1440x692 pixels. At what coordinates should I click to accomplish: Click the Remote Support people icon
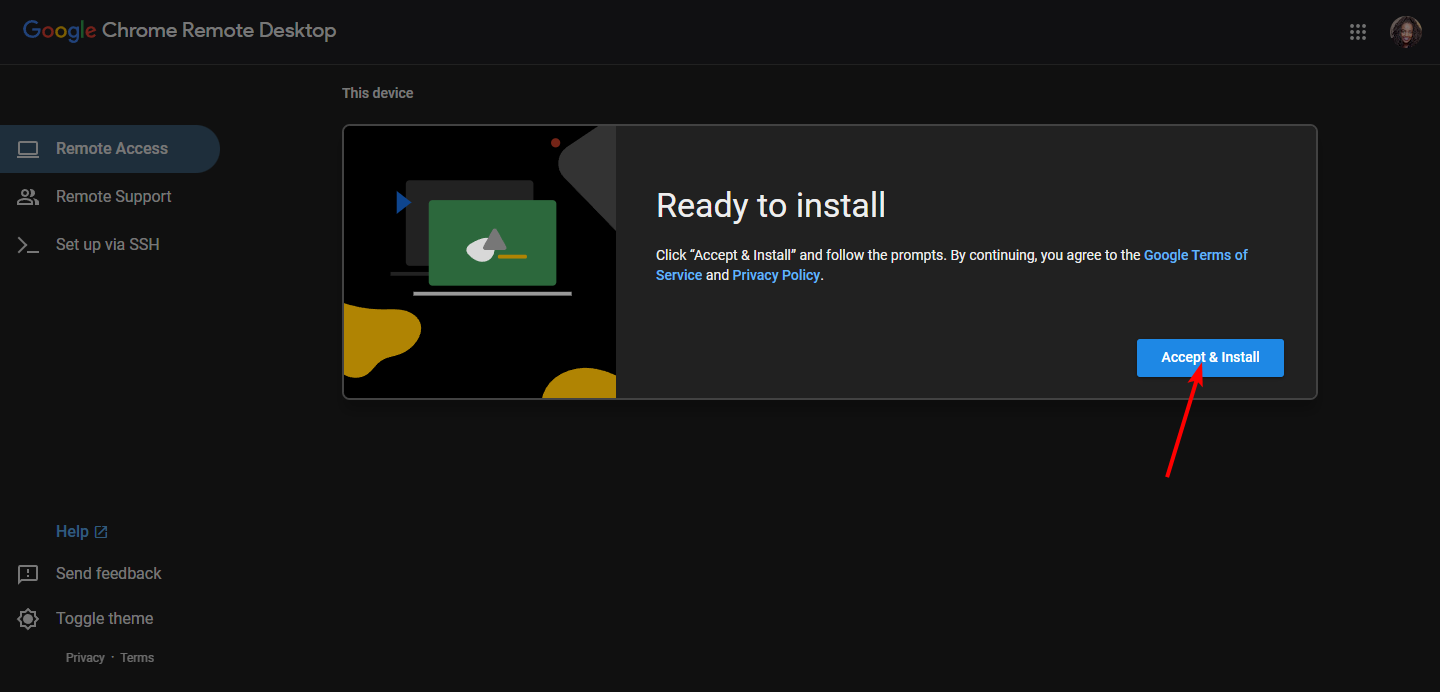tap(28, 197)
